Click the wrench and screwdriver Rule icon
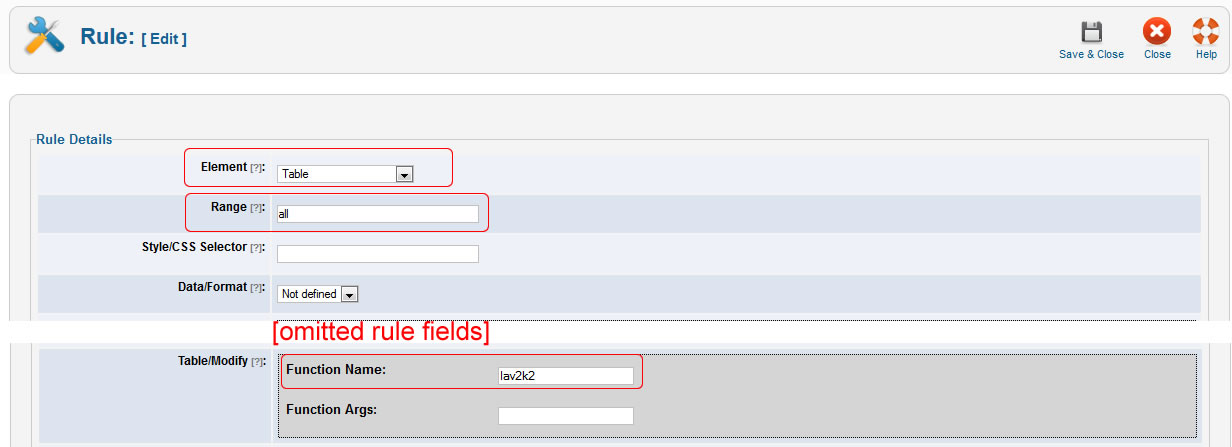Screen dimensions: 1232x447 (x=43, y=38)
